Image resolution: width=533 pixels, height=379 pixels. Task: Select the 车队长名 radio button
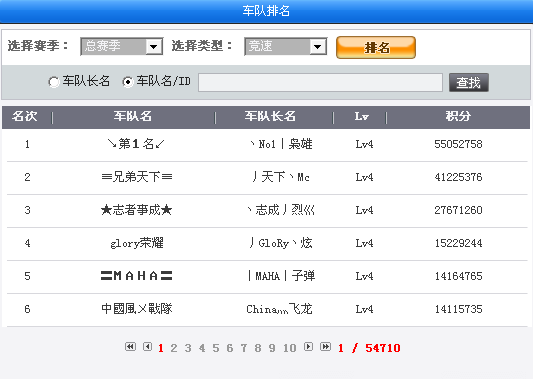pos(54,82)
